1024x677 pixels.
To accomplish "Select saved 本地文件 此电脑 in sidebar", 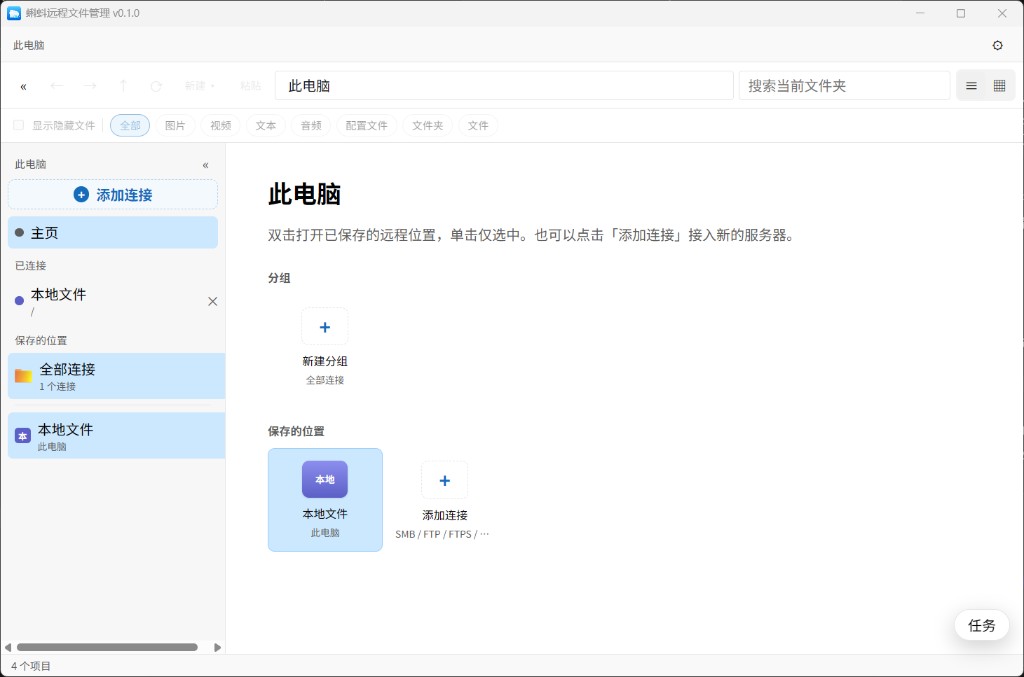I will point(116,435).
